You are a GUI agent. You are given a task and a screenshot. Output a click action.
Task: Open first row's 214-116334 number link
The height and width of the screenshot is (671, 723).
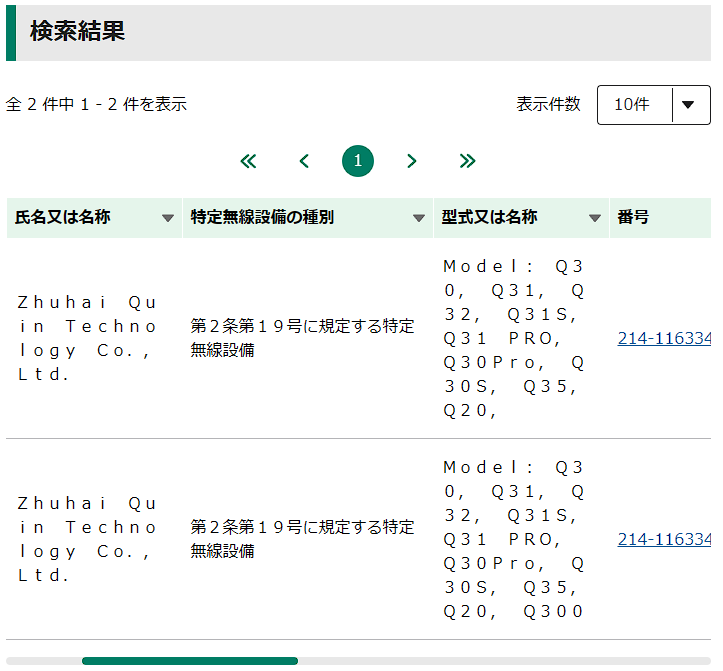[x=664, y=338]
